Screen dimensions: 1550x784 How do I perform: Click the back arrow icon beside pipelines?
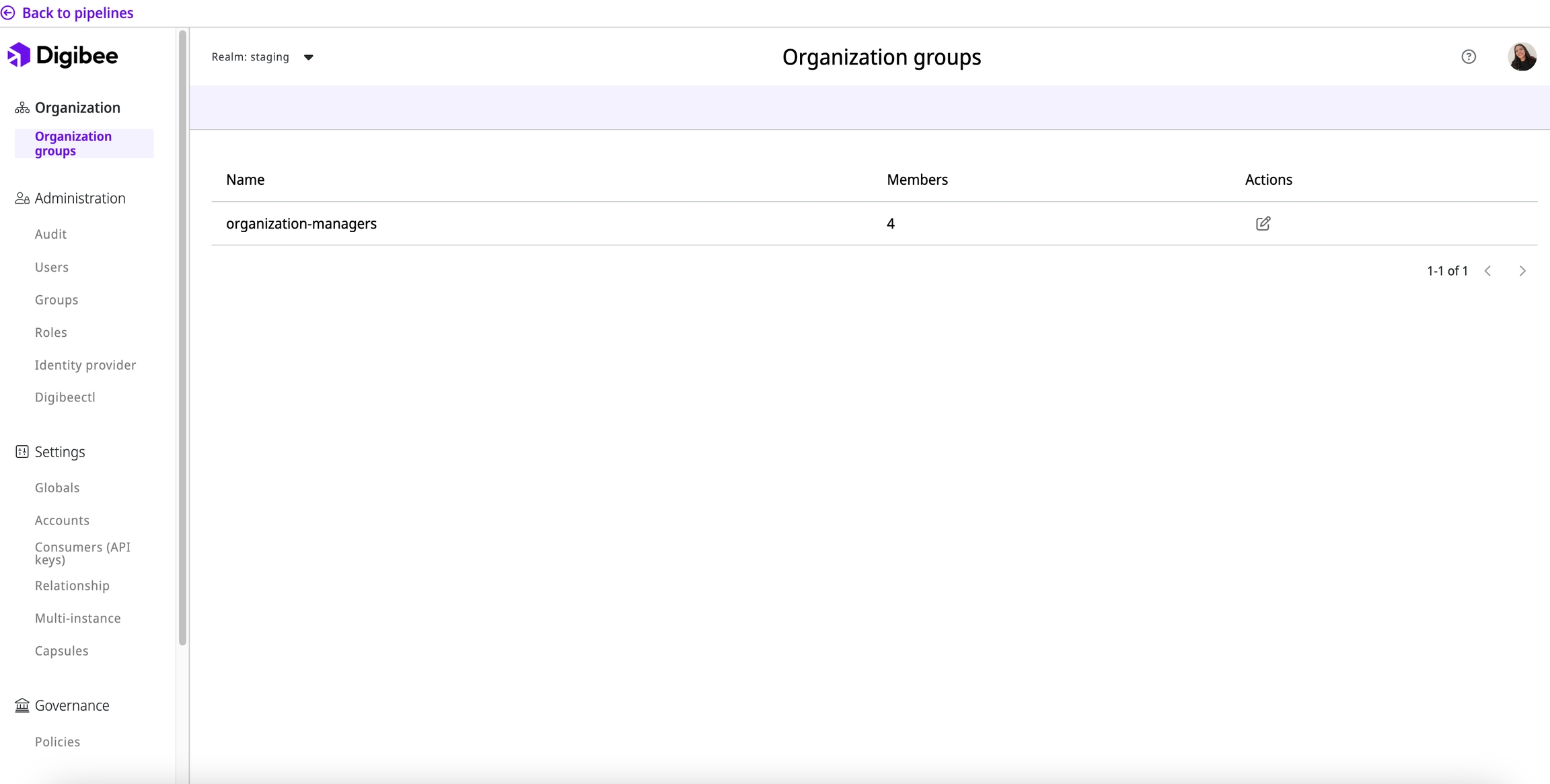pos(8,13)
